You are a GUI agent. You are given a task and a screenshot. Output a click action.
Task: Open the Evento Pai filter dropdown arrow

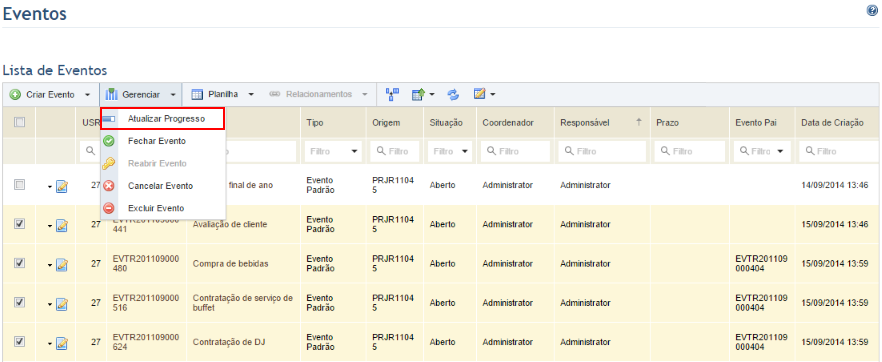point(780,152)
